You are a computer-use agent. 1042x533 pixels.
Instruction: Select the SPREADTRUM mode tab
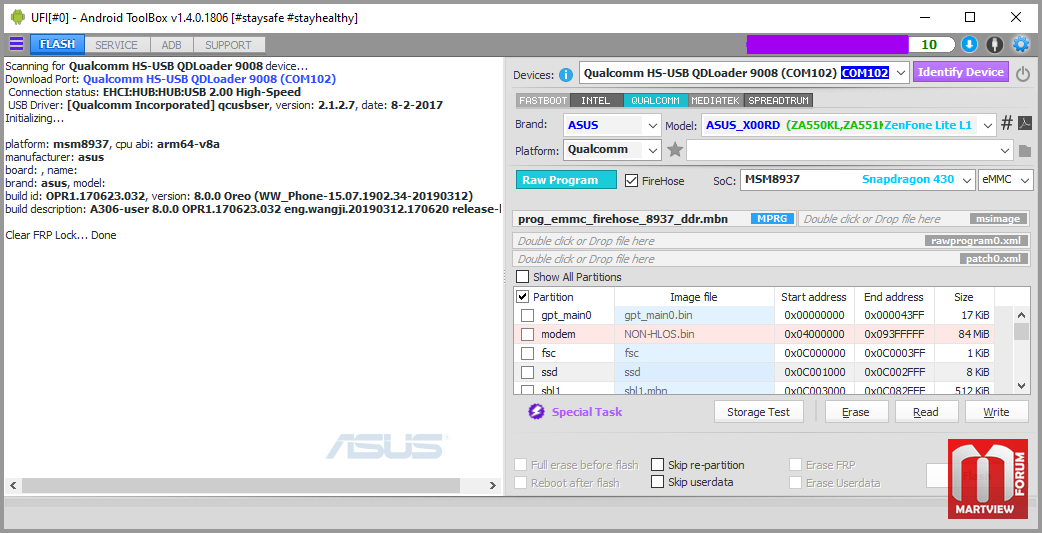[x=779, y=100]
